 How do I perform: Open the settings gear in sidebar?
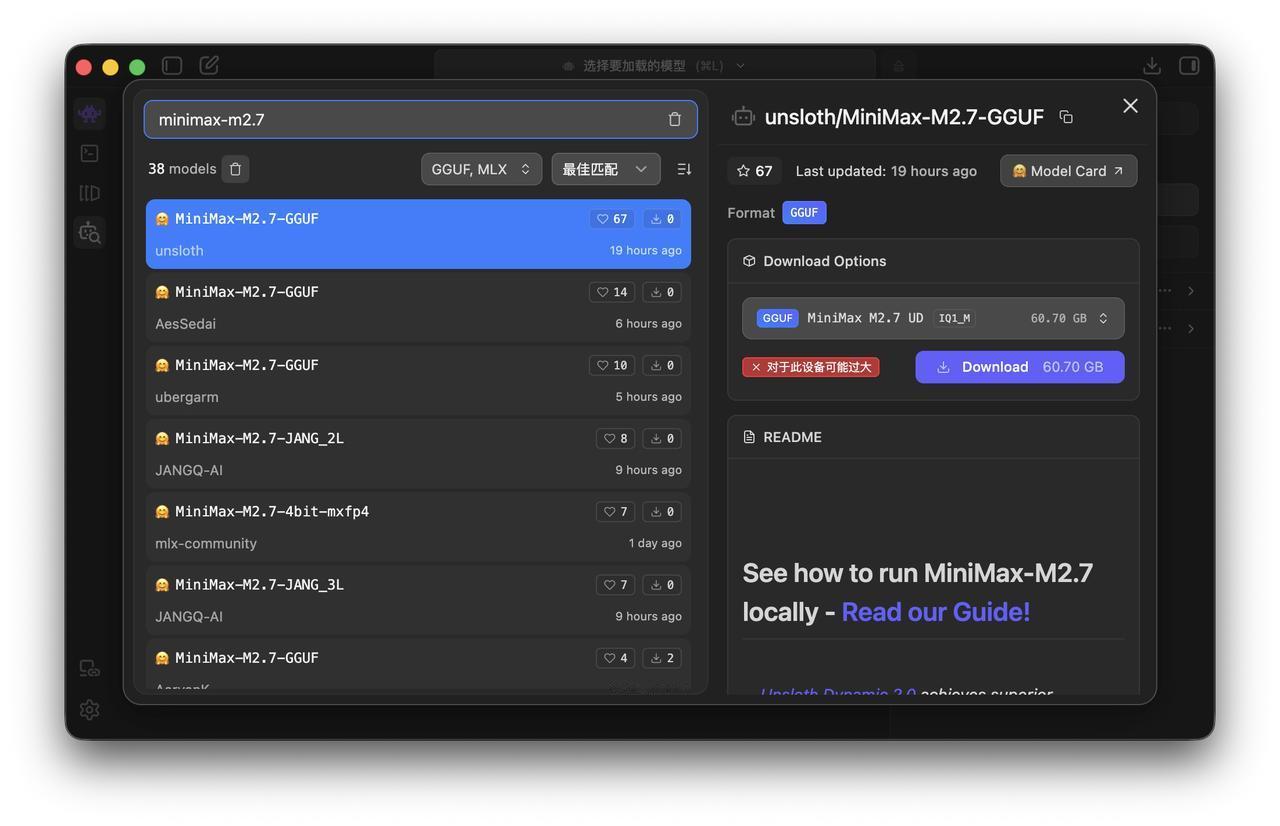[x=89, y=709]
